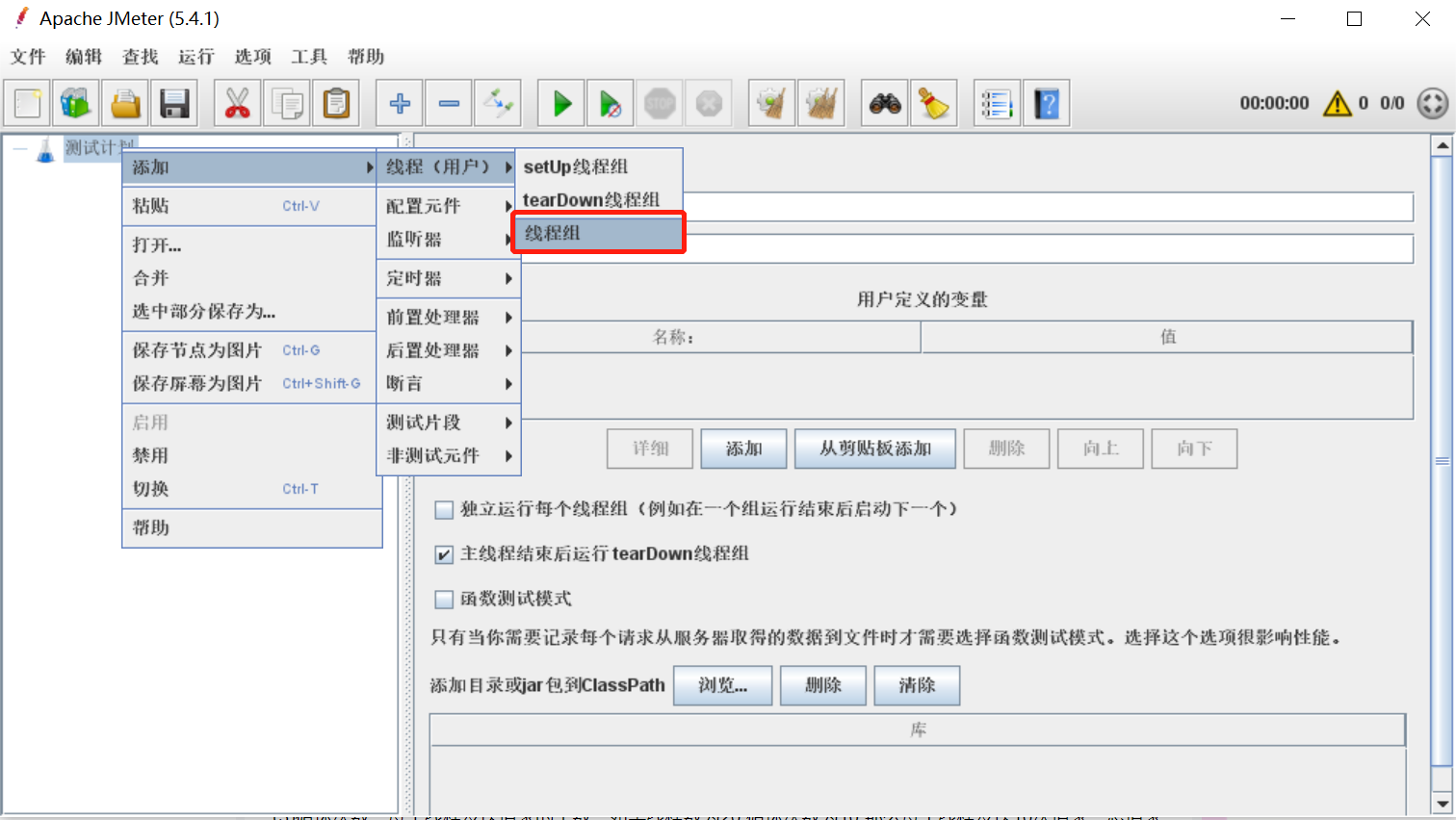Click the 添加 variable button
The image size is (1456, 820).
point(743,448)
